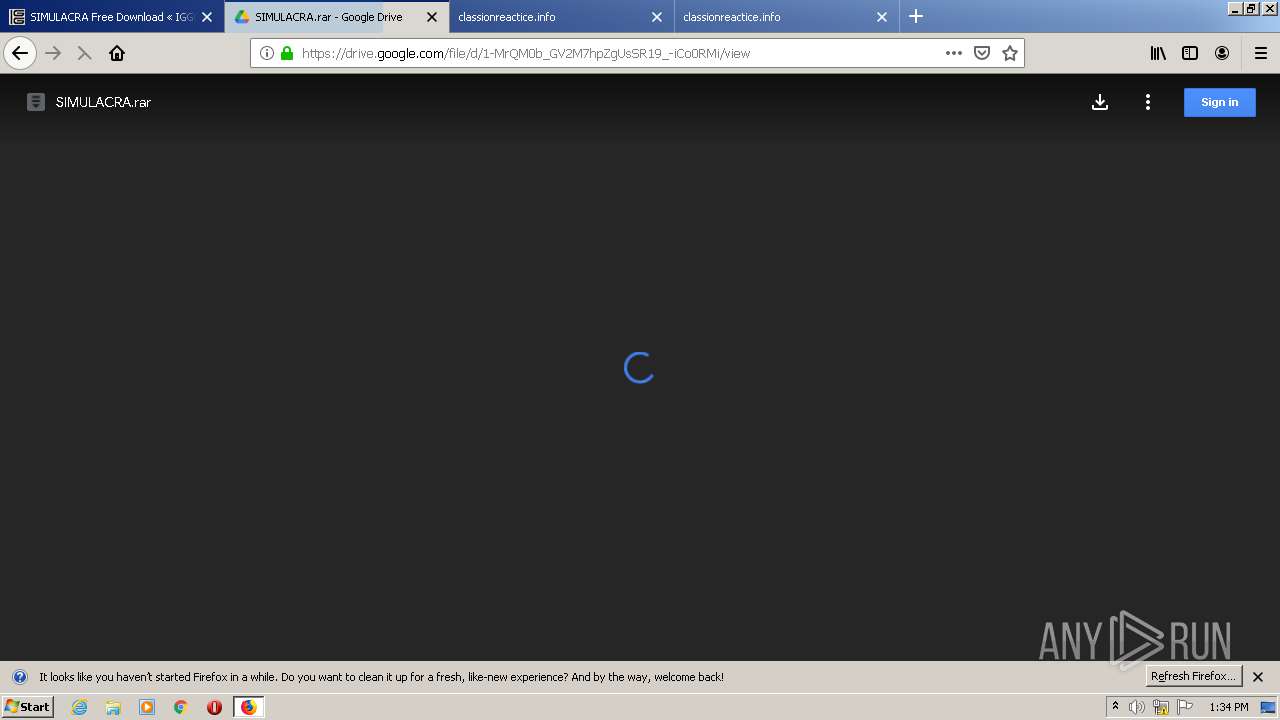This screenshot has width=1280, height=720.
Task: Click the network tray icon
Action: click(1161, 707)
